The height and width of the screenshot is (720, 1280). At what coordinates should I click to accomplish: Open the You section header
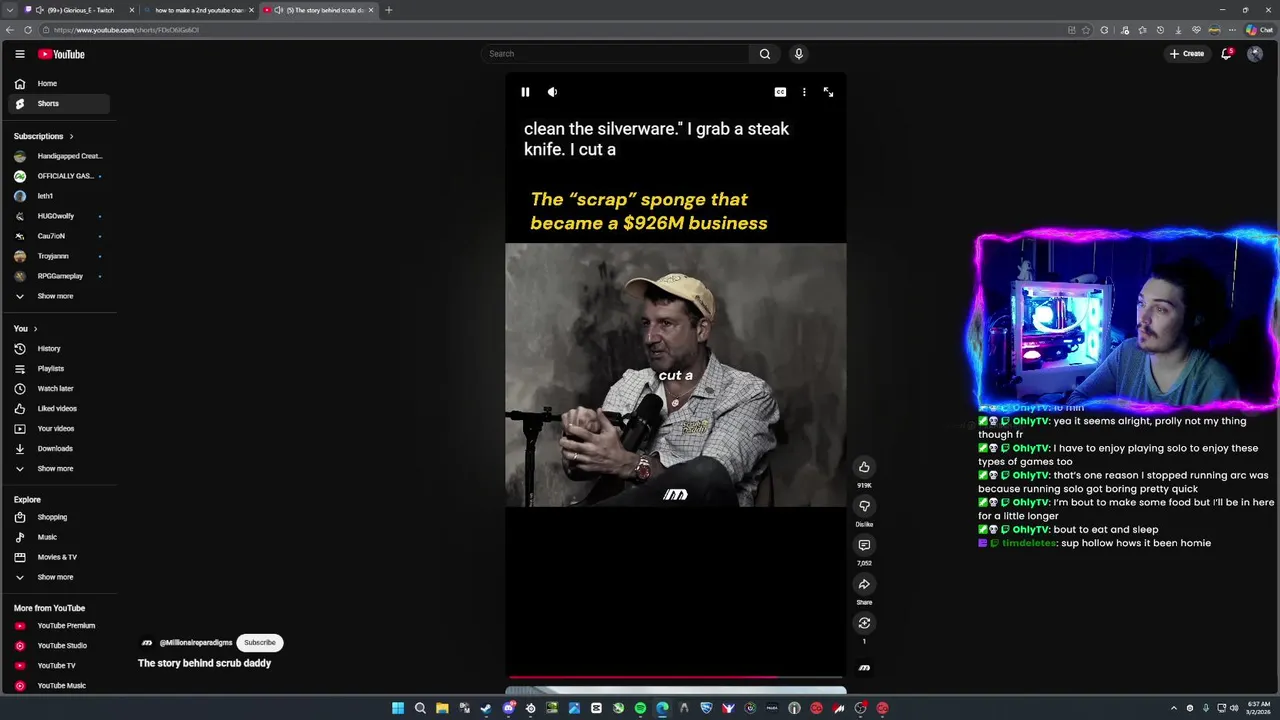coord(26,329)
